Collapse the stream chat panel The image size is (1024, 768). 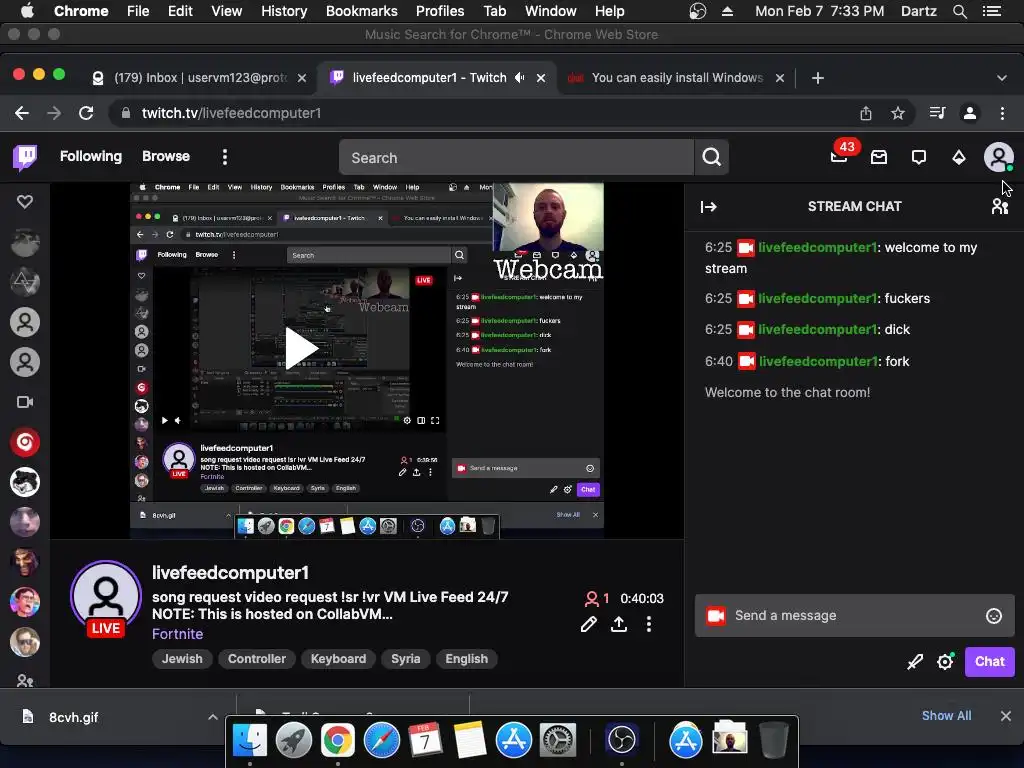coord(709,207)
